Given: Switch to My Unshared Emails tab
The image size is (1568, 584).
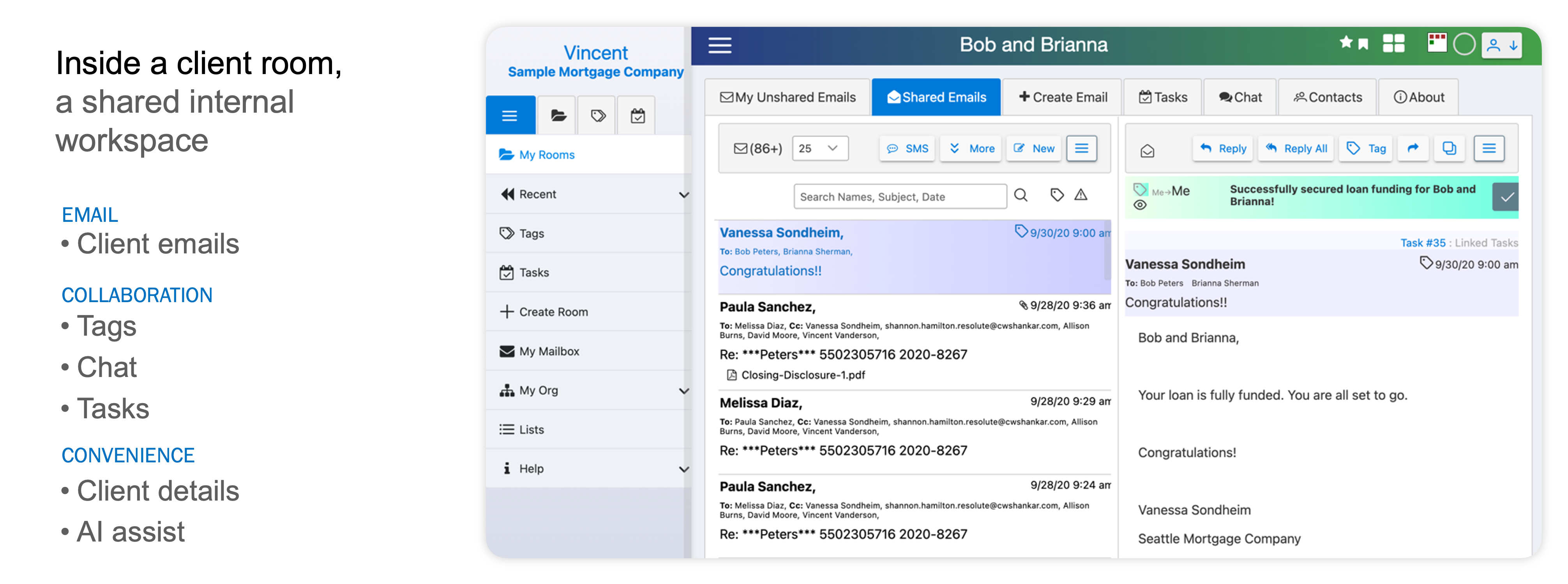Looking at the screenshot, I should coord(788,97).
